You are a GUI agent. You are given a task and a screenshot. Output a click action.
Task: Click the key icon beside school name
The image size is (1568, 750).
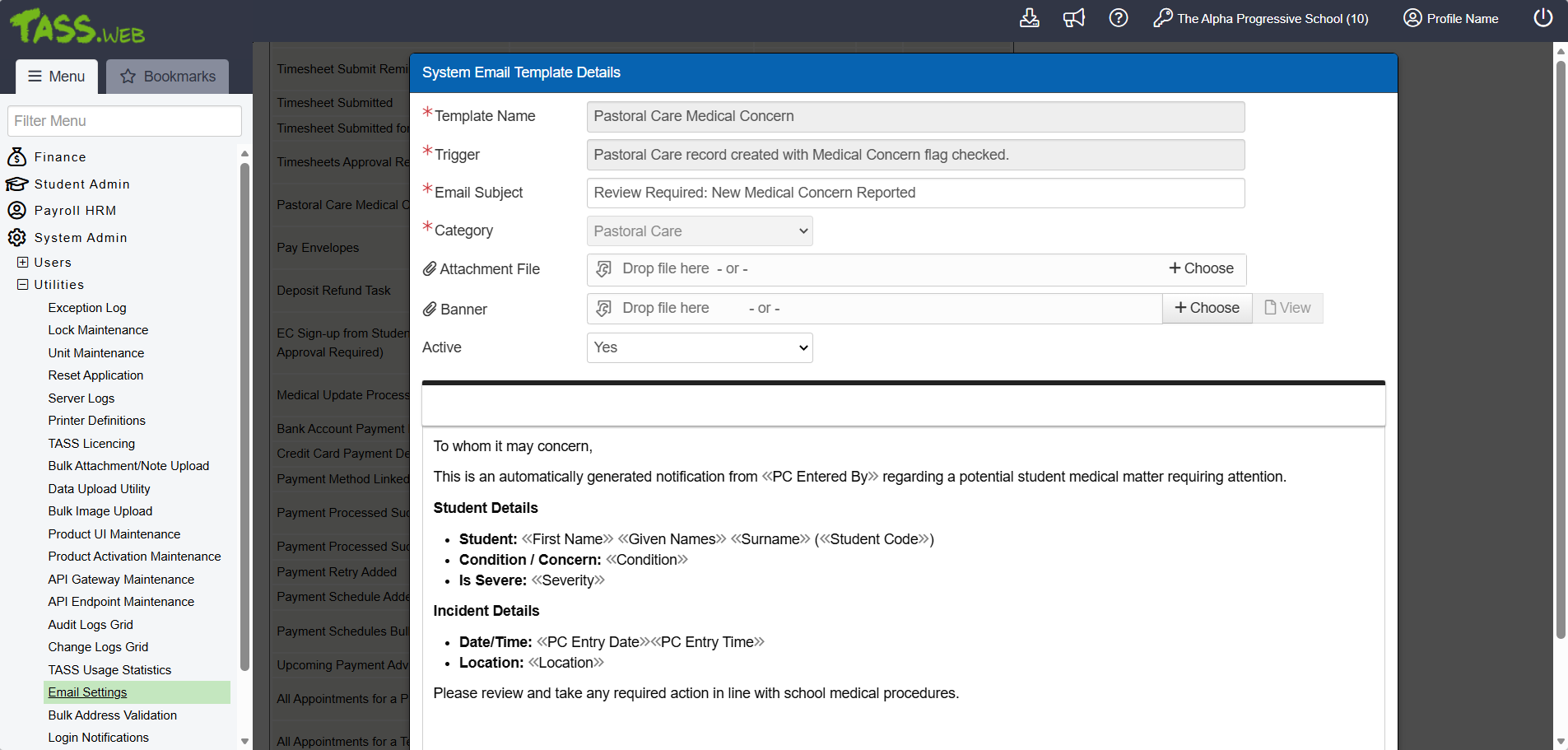(x=1163, y=18)
